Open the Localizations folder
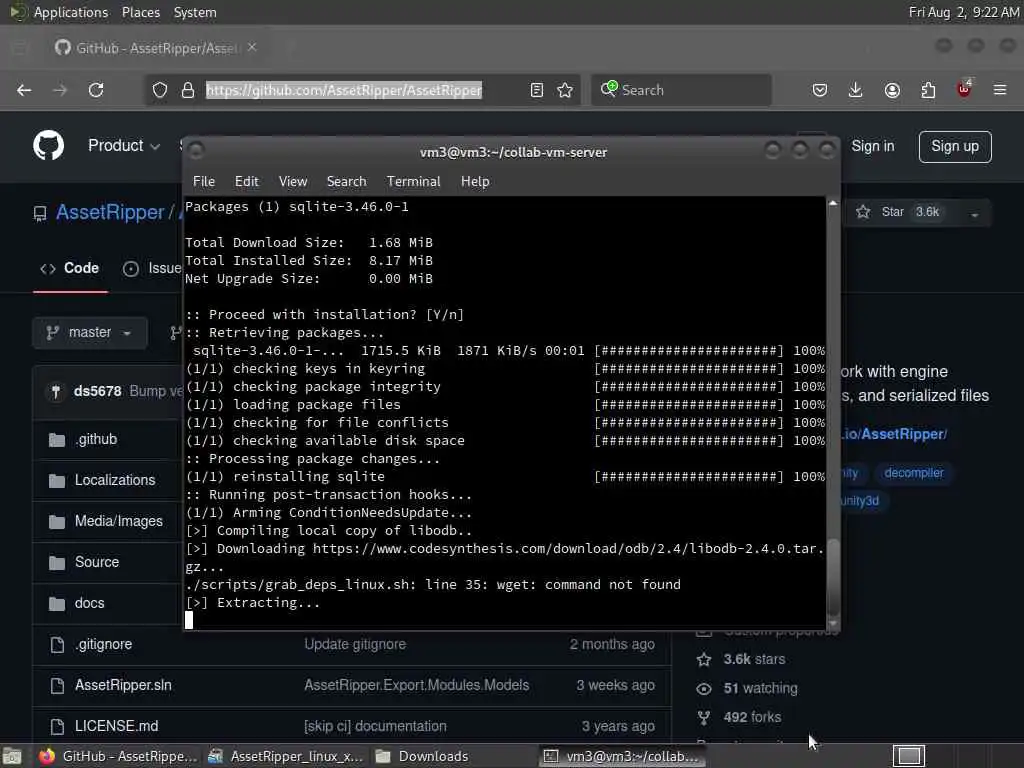 point(115,480)
